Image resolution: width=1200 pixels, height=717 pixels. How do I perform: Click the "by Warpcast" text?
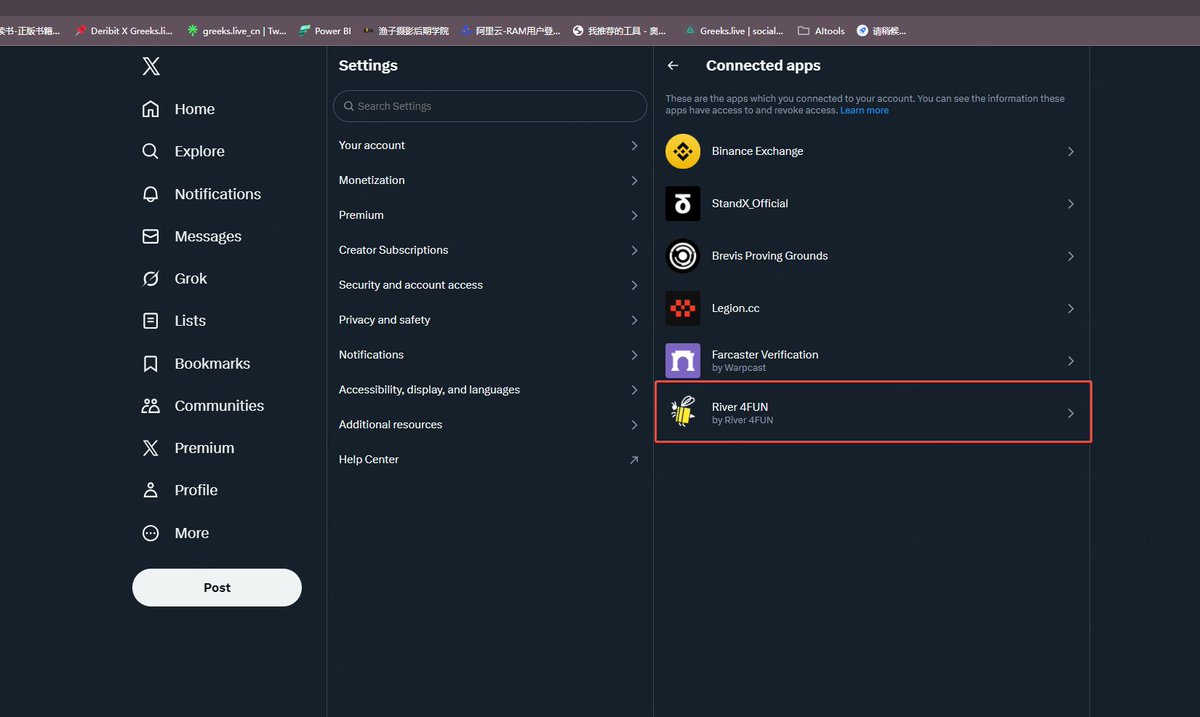coord(739,368)
